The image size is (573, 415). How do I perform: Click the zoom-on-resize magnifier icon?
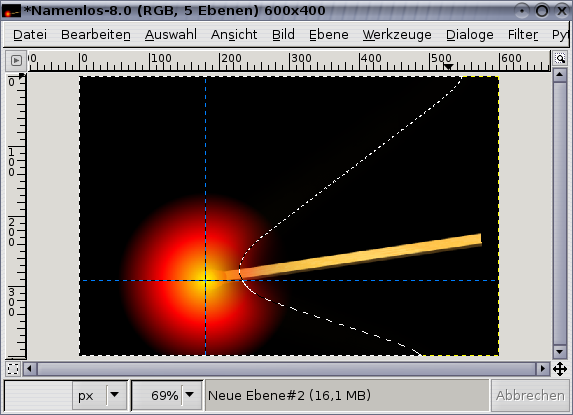[x=560, y=58]
